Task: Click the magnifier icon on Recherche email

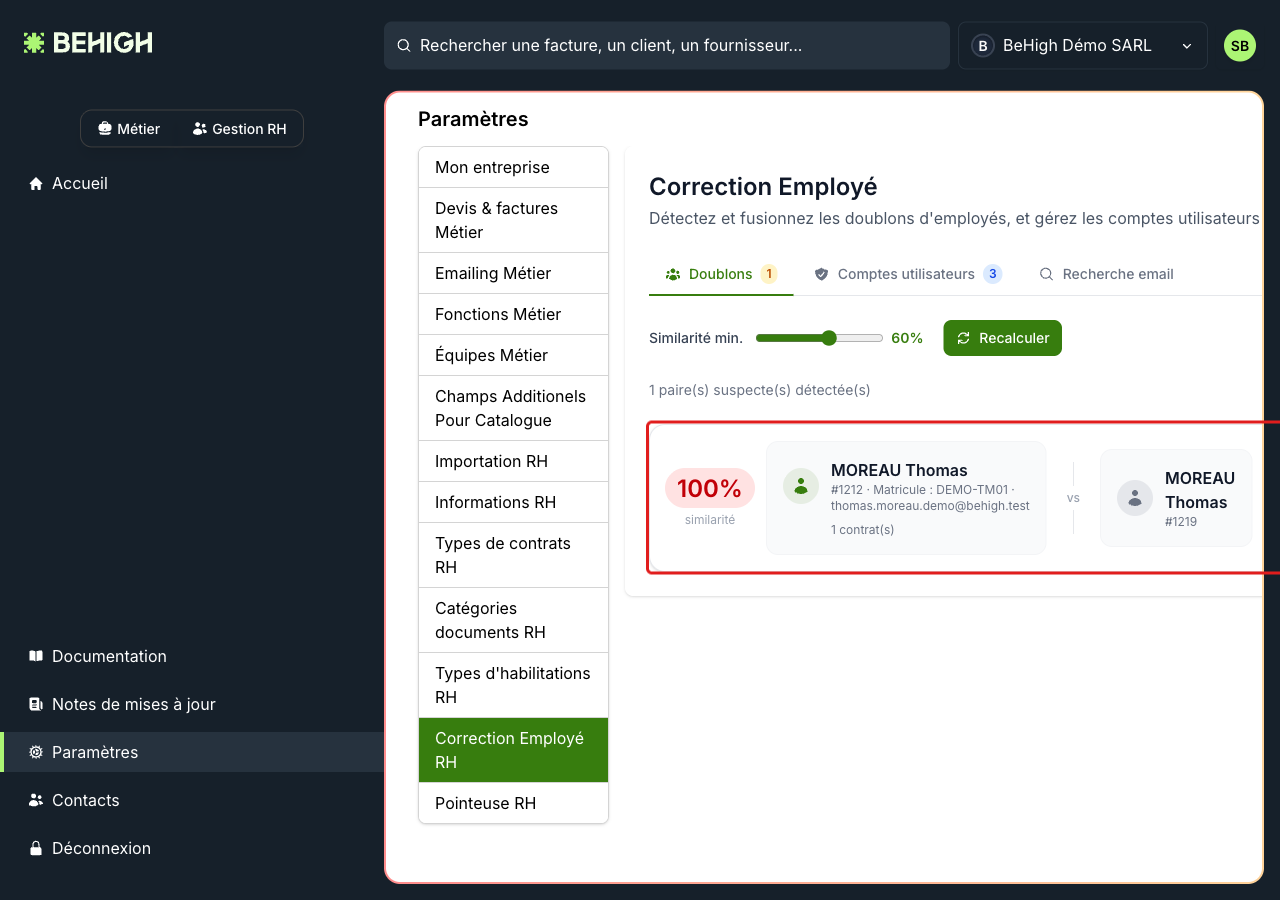Action: tap(1047, 274)
